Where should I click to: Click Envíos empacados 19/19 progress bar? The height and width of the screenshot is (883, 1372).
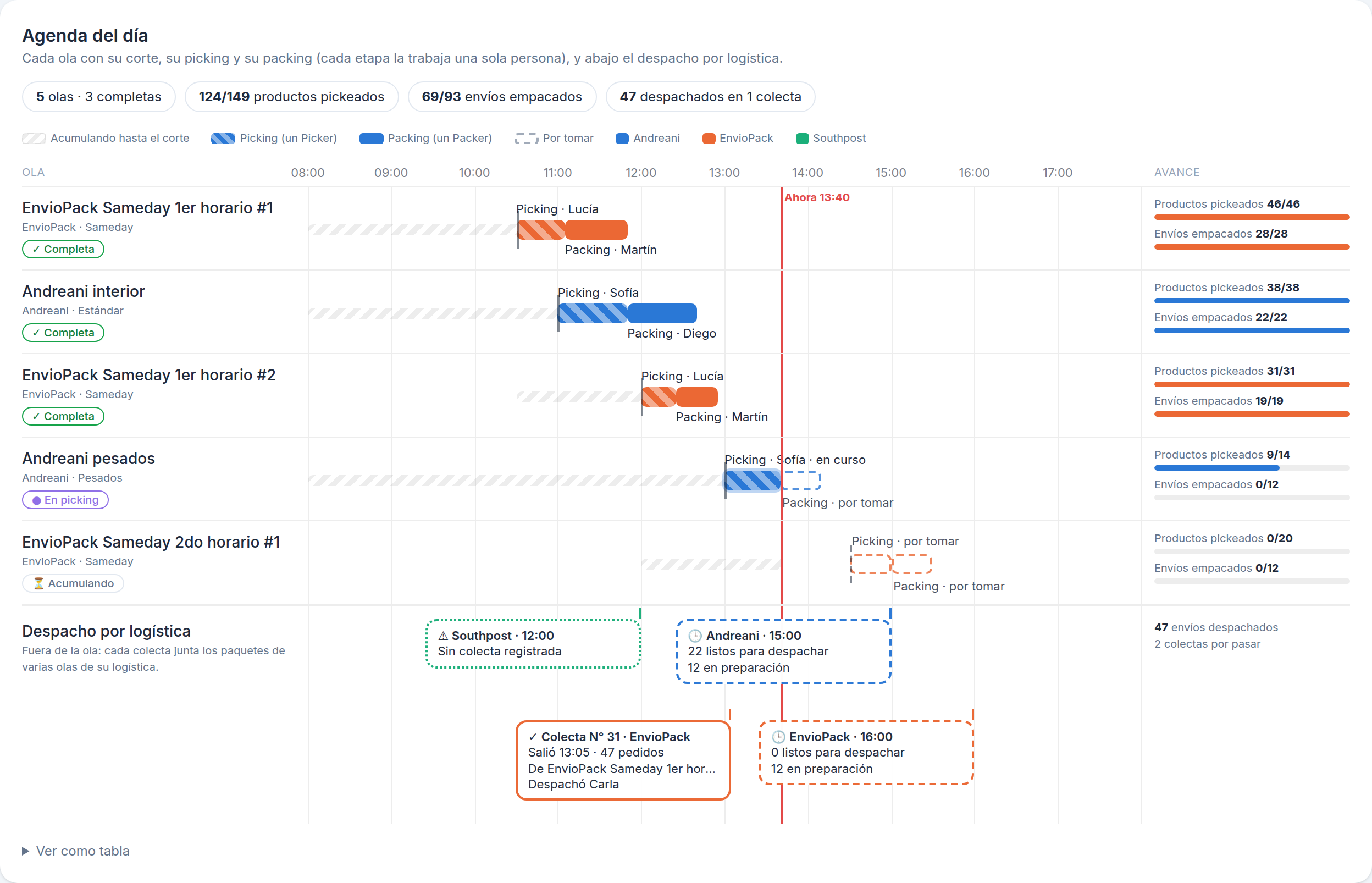pos(1252,415)
